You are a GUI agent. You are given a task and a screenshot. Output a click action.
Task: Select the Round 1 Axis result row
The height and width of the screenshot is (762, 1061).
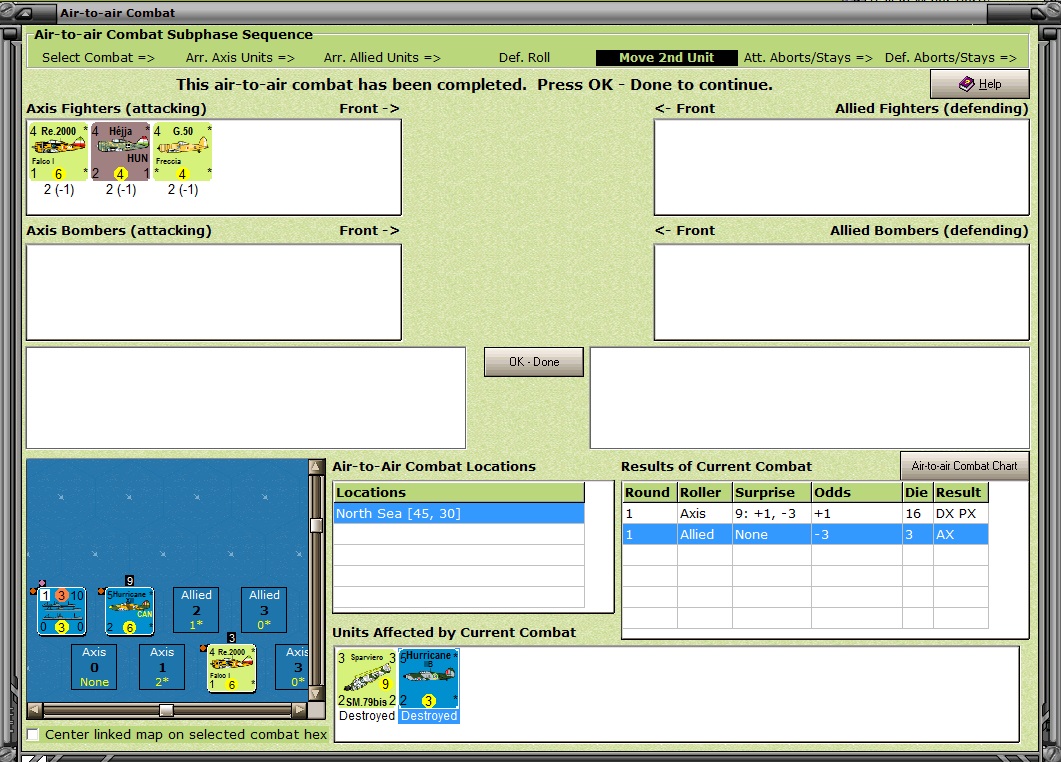(805, 514)
